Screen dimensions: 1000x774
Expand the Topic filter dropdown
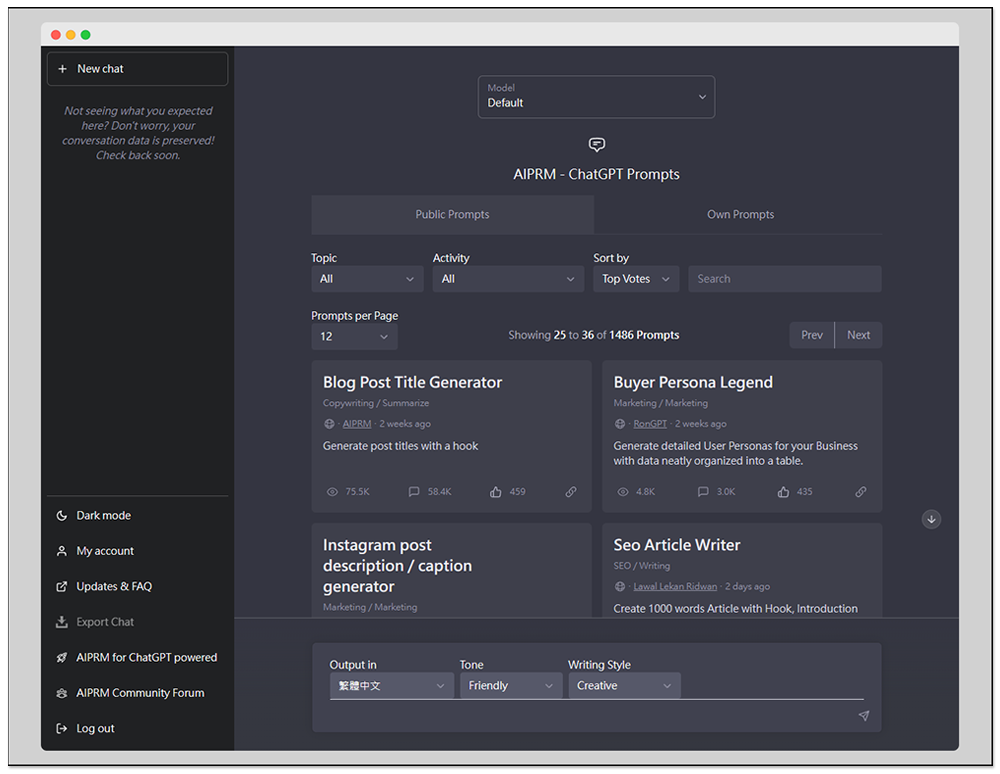click(367, 279)
